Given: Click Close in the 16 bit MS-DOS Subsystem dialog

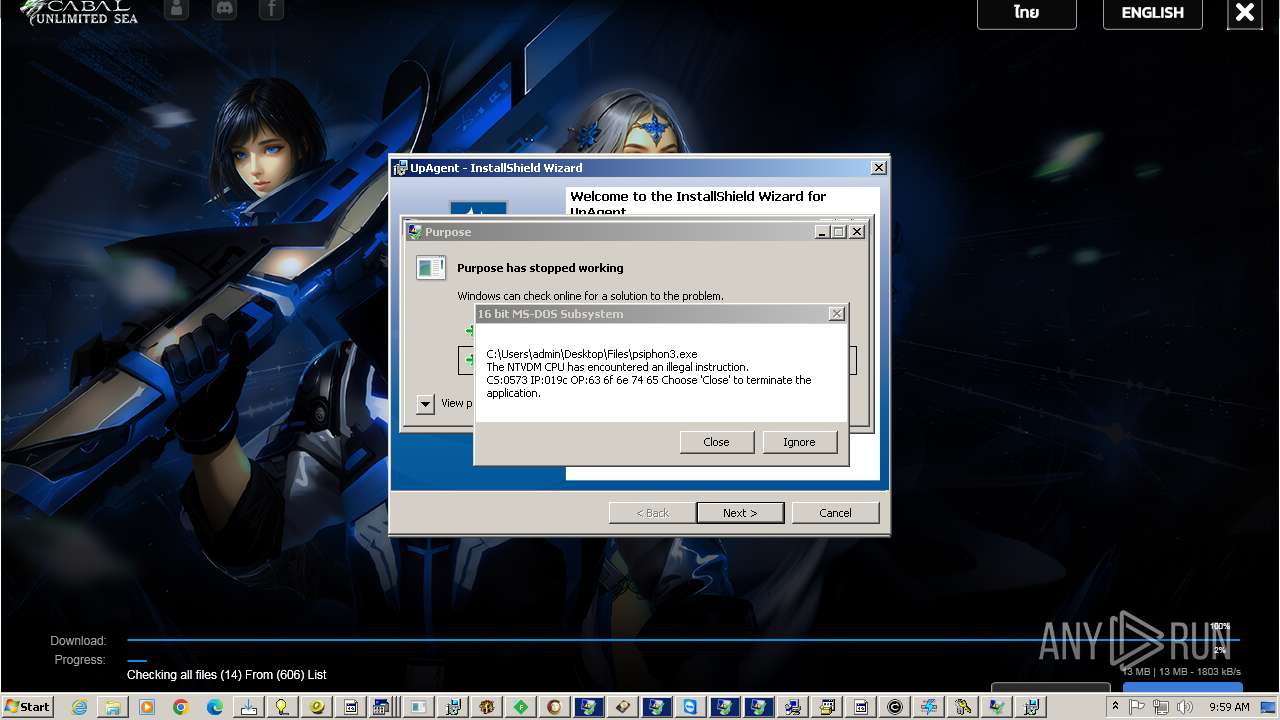Looking at the screenshot, I should coord(717,442).
